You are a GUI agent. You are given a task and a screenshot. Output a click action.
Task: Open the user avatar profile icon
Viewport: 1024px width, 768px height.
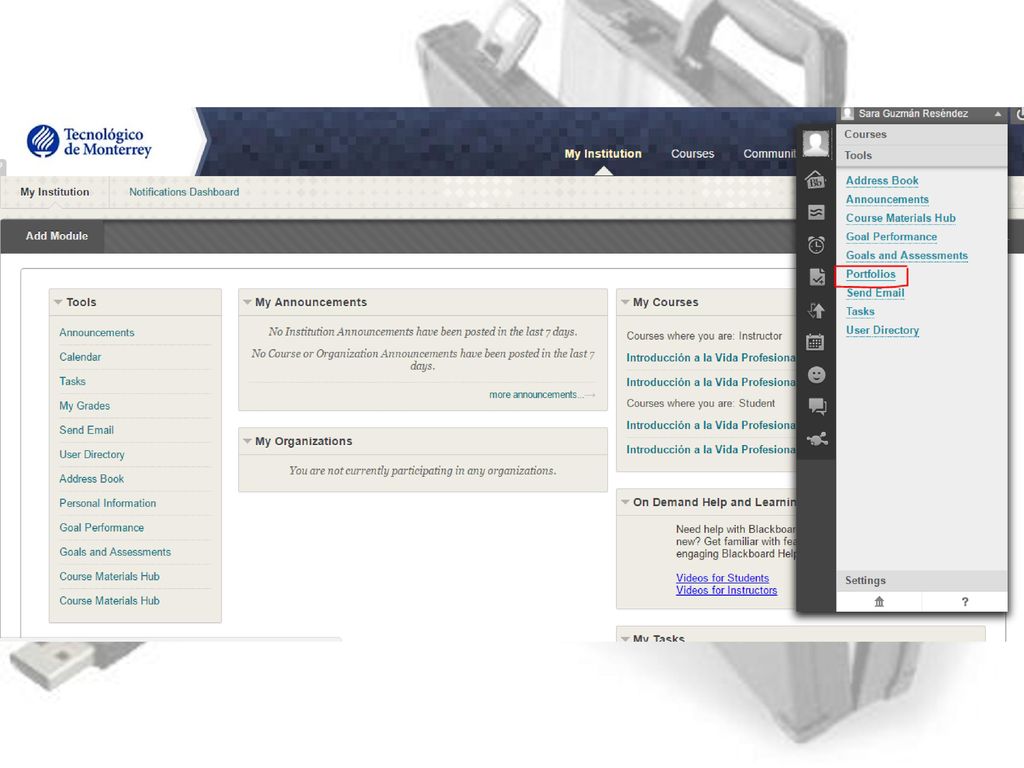(816, 144)
